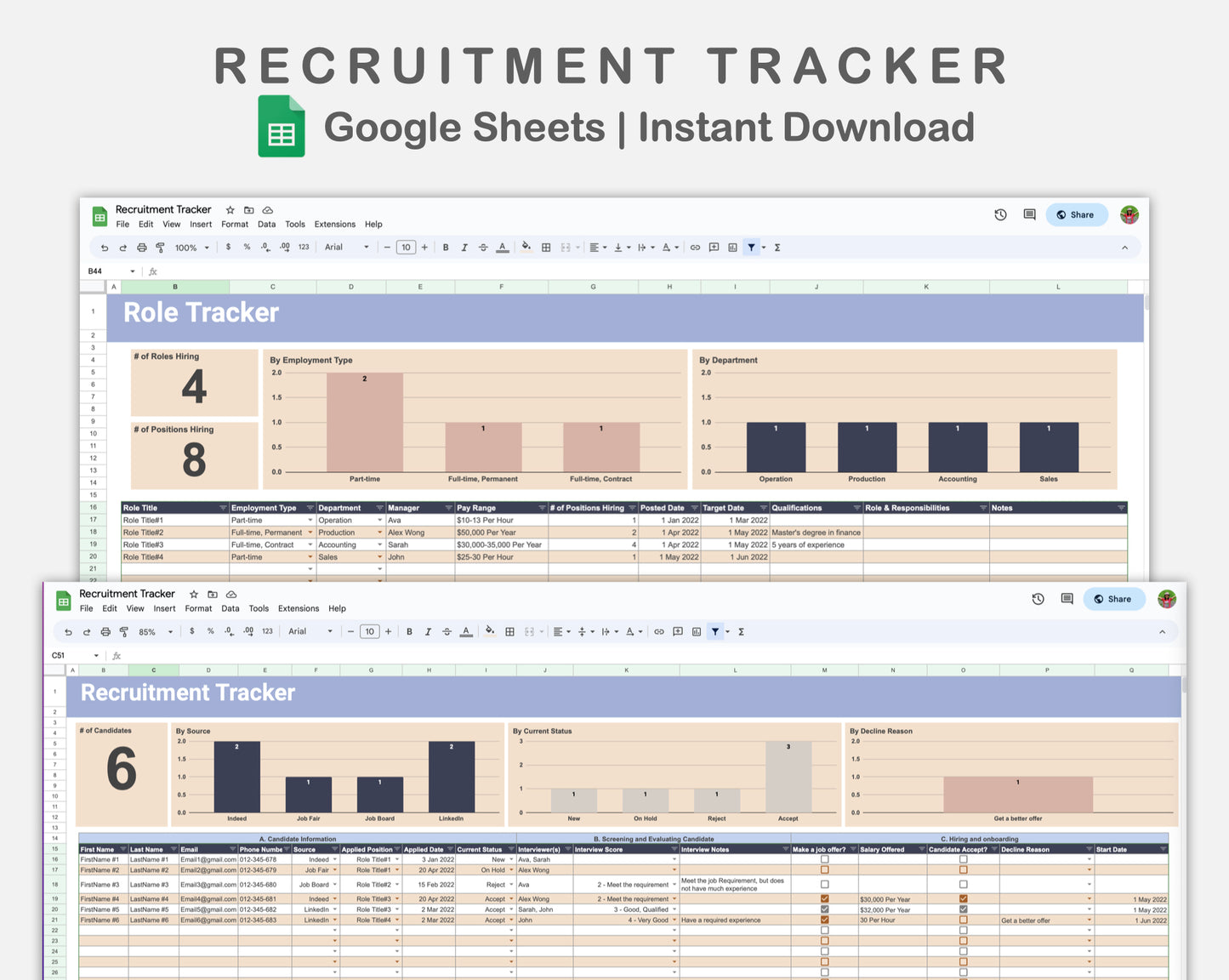Open the Employment Type filter dropdown for Role Title#2
The image size is (1229, 980).
(x=309, y=532)
